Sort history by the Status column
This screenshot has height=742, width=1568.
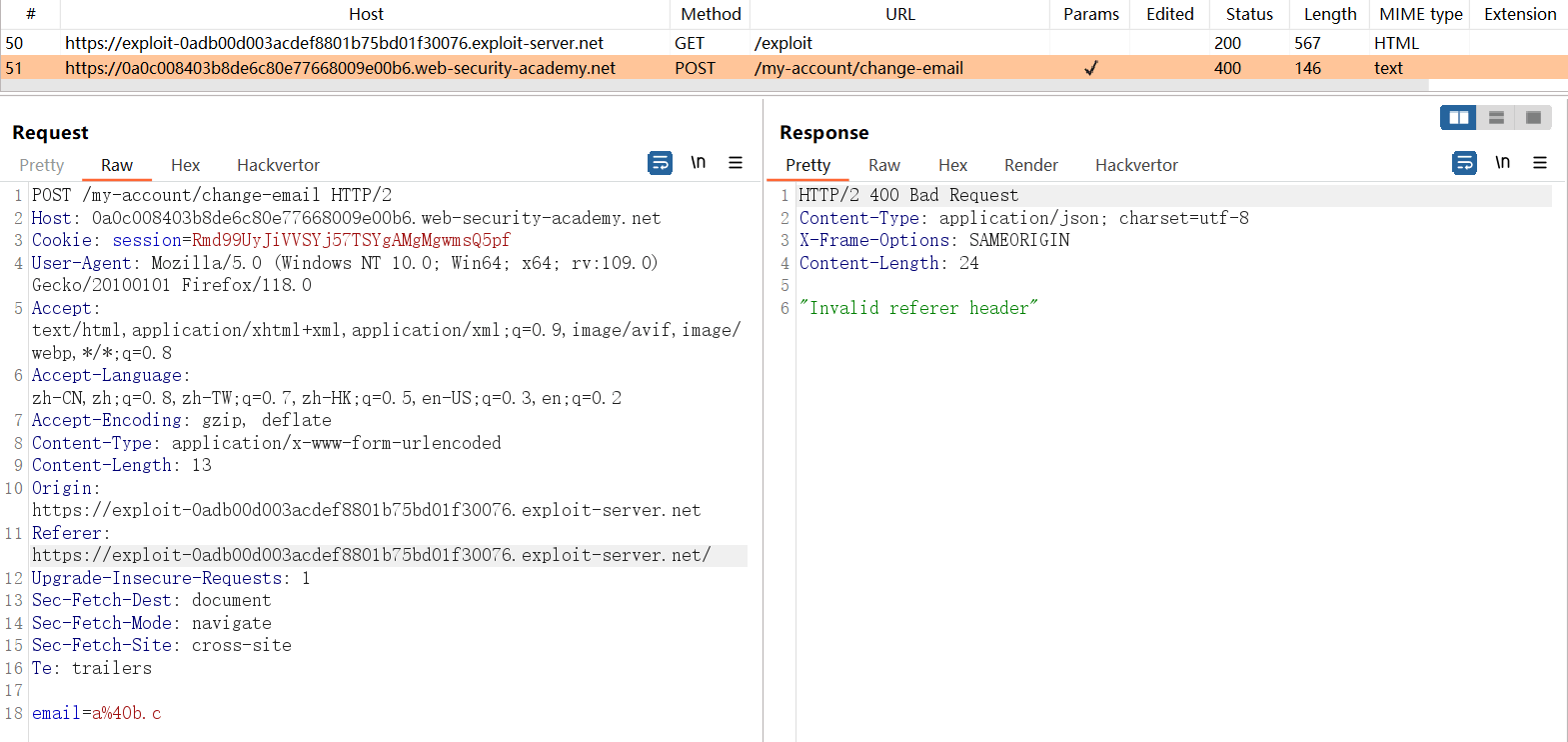pos(1249,14)
